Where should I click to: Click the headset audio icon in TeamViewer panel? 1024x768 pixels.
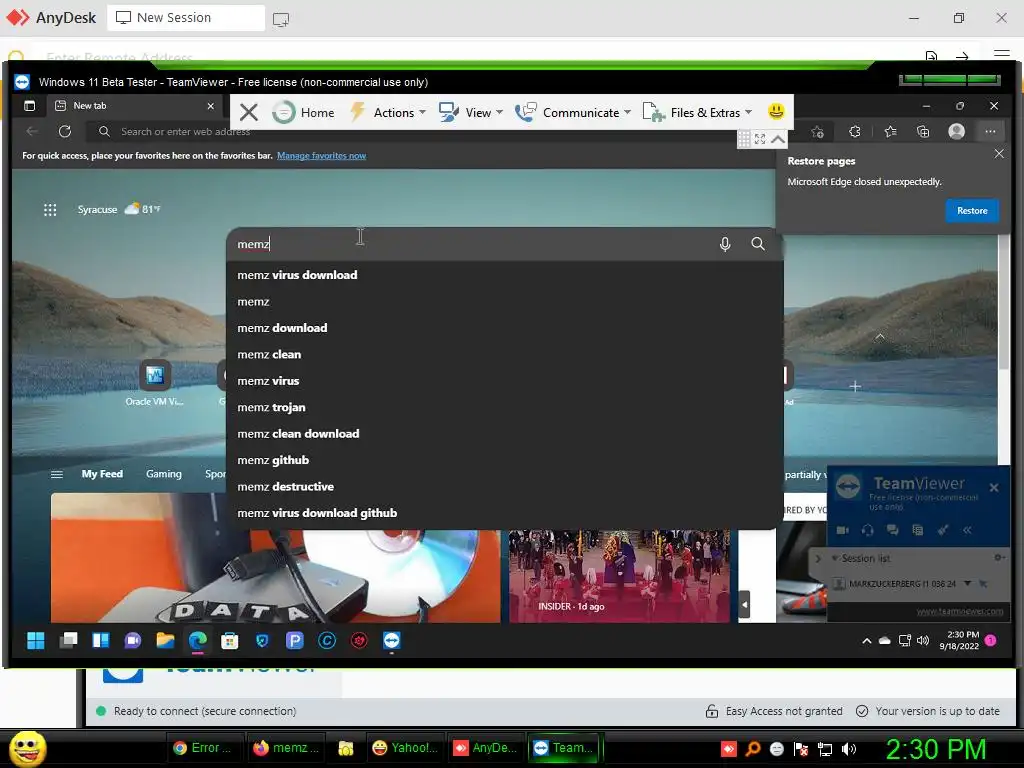coord(867,530)
